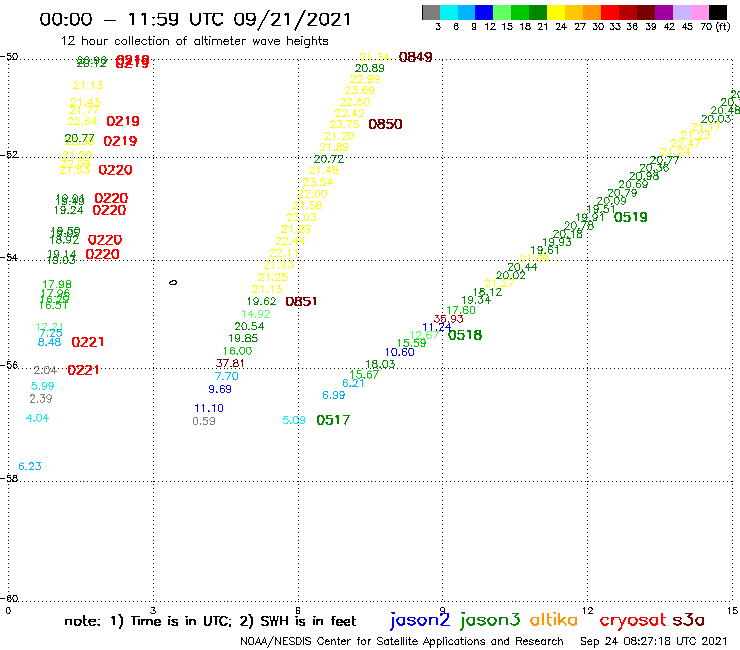Click the black legend color swatch

tap(718, 12)
